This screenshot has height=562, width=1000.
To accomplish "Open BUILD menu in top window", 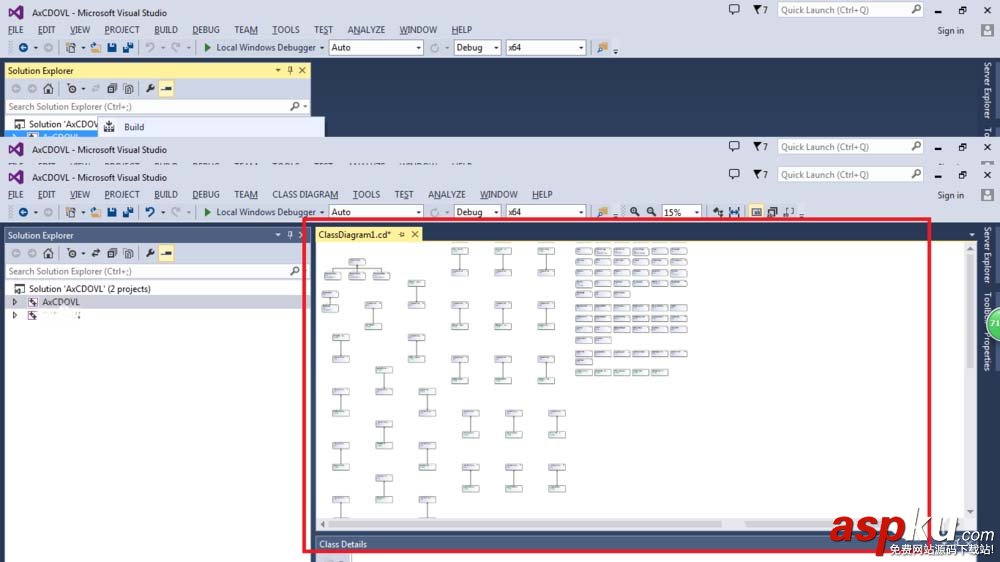I will [x=166, y=30].
